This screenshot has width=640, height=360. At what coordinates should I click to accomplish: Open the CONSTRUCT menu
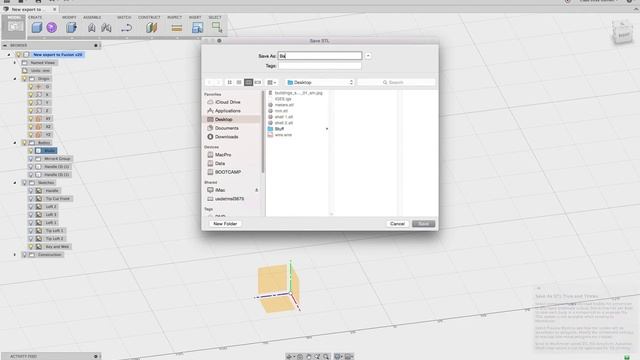tap(149, 17)
